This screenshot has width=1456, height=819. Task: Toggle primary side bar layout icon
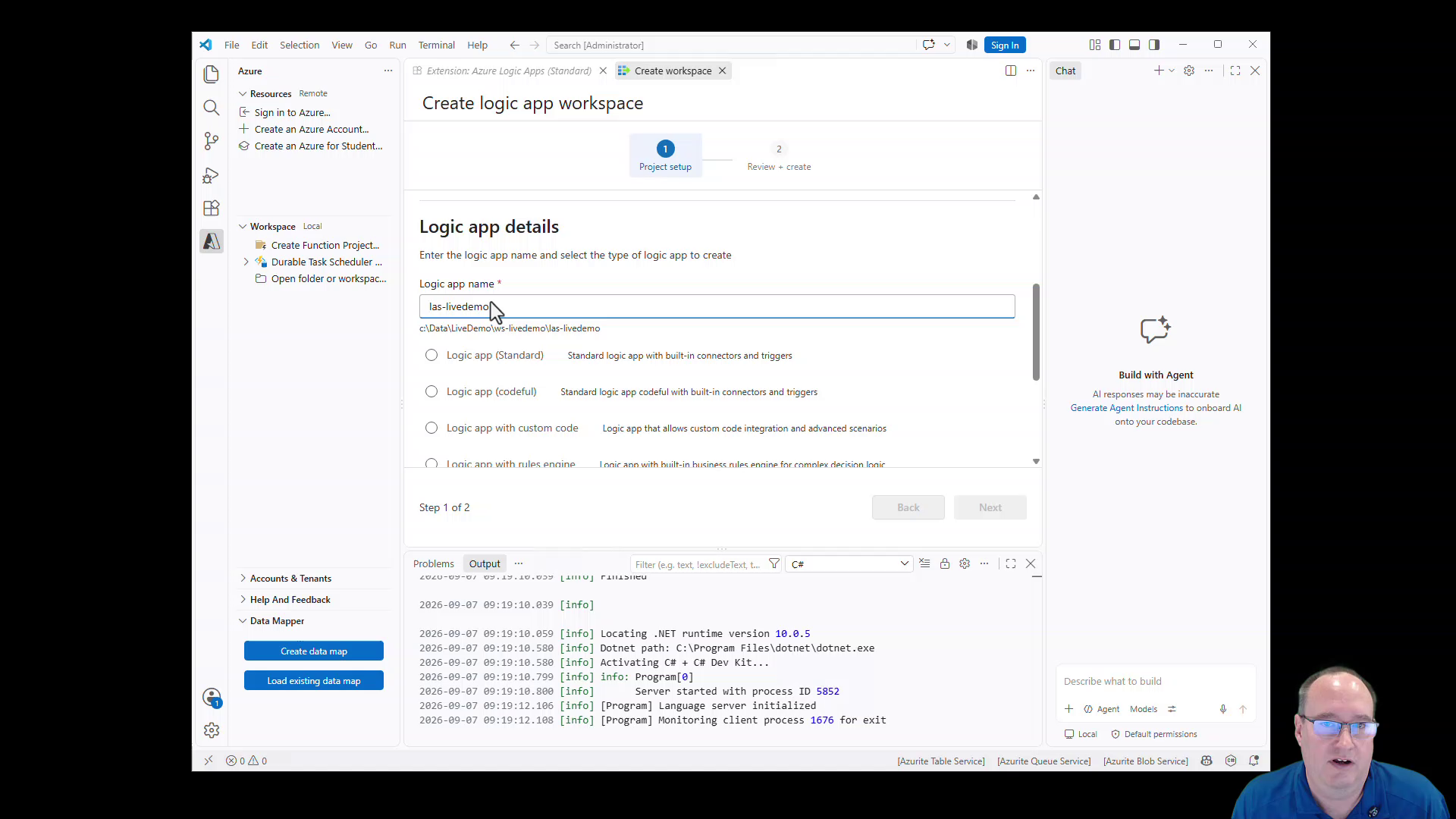click(1115, 45)
